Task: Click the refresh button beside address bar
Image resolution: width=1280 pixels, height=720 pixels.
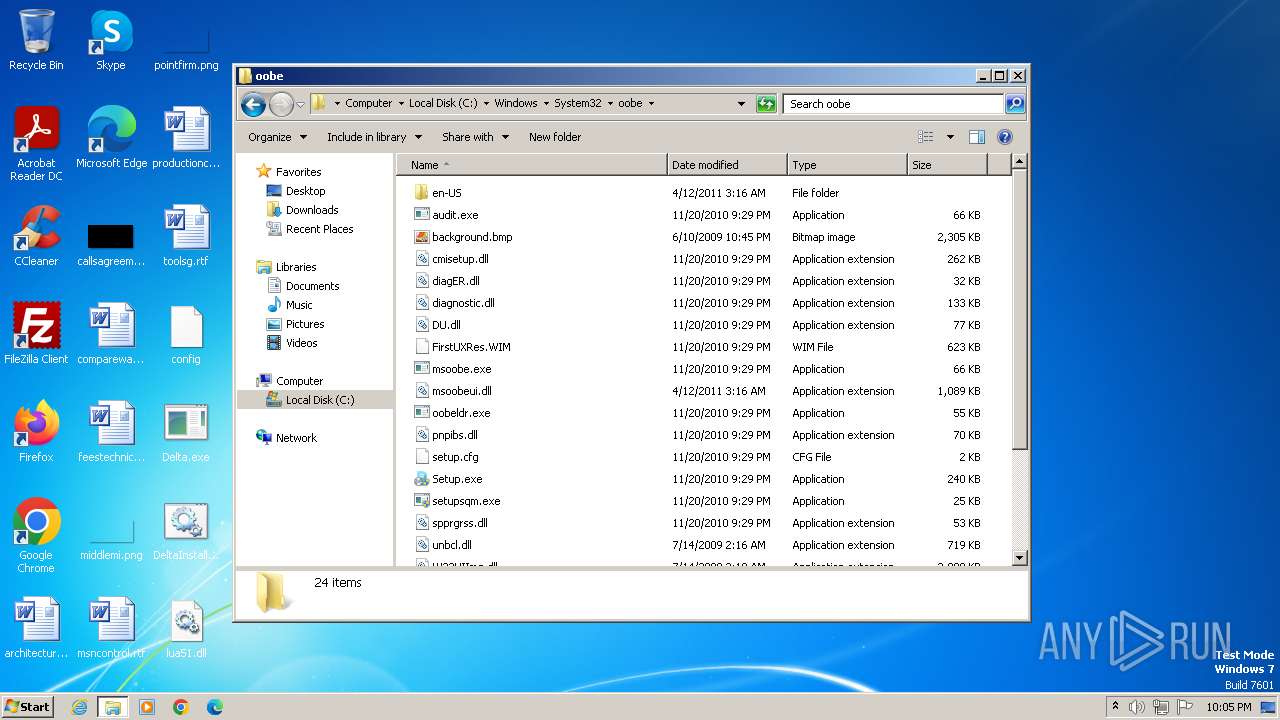Action: click(766, 104)
